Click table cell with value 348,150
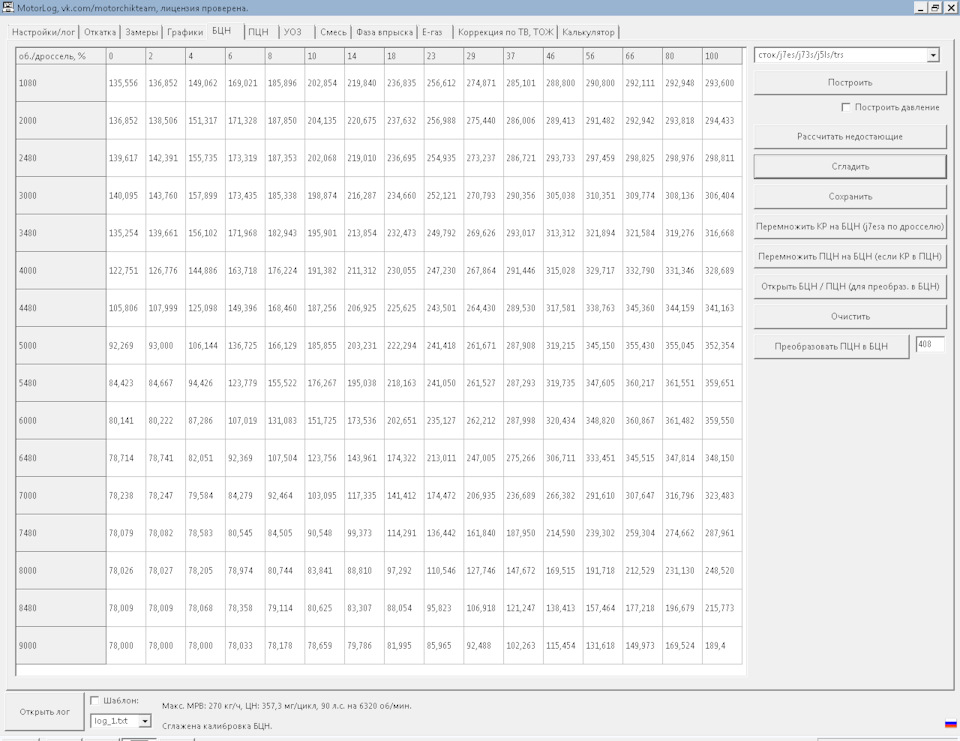Screen dimensions: 960x741 coord(722,458)
